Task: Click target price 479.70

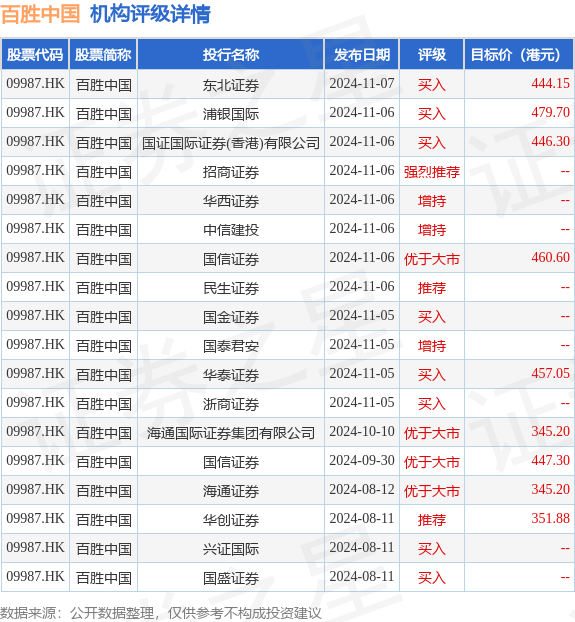Action: 550,112
